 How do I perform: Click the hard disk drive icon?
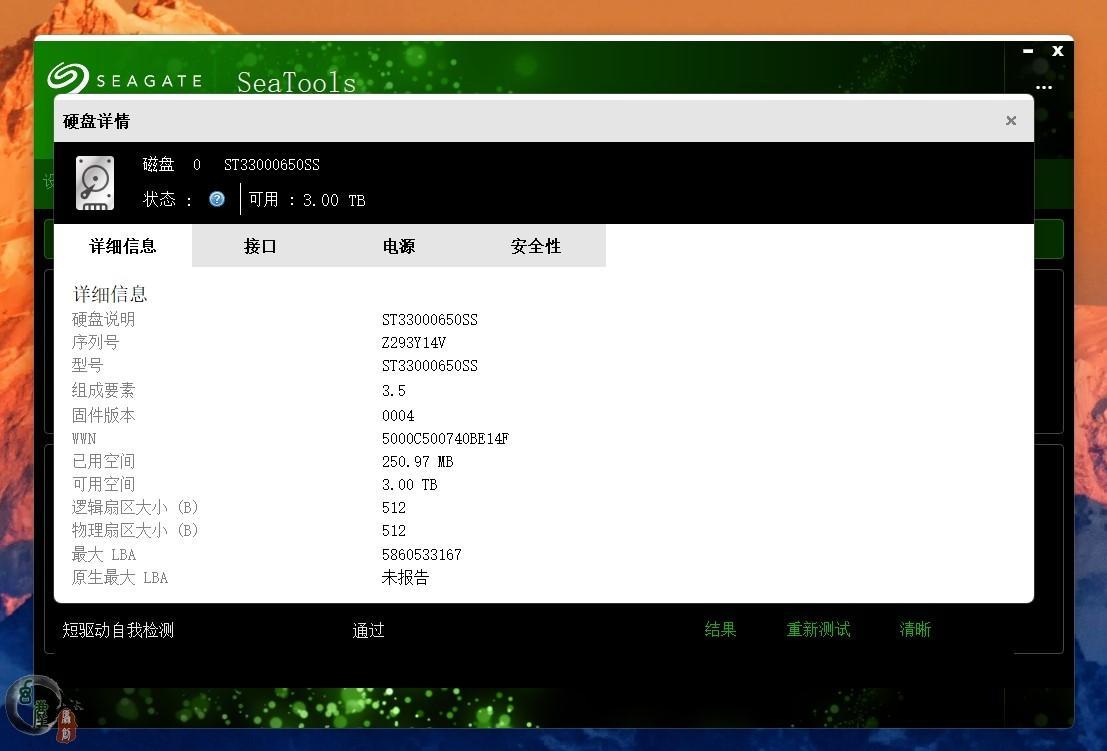click(x=95, y=184)
